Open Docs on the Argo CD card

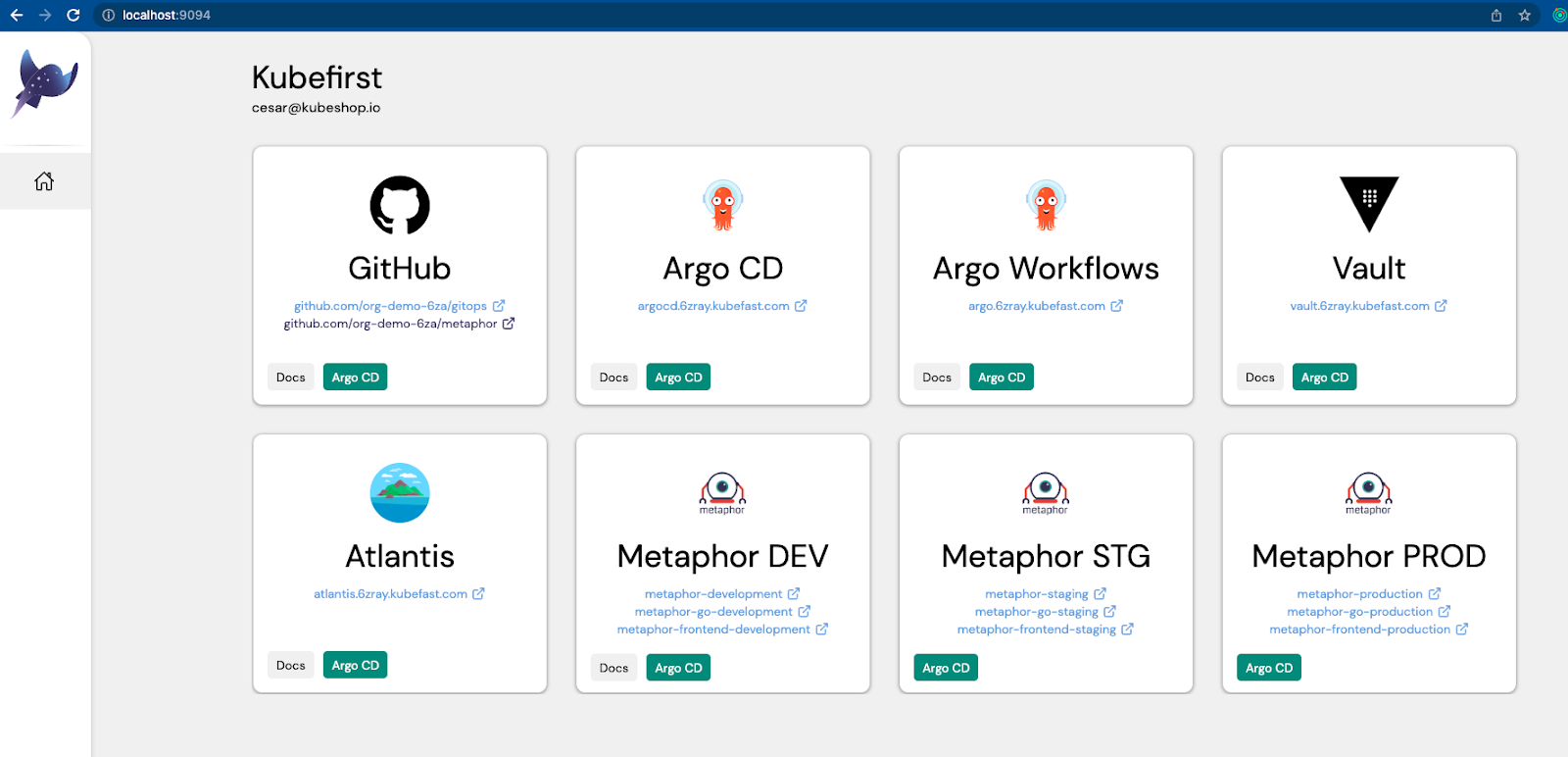click(x=614, y=378)
